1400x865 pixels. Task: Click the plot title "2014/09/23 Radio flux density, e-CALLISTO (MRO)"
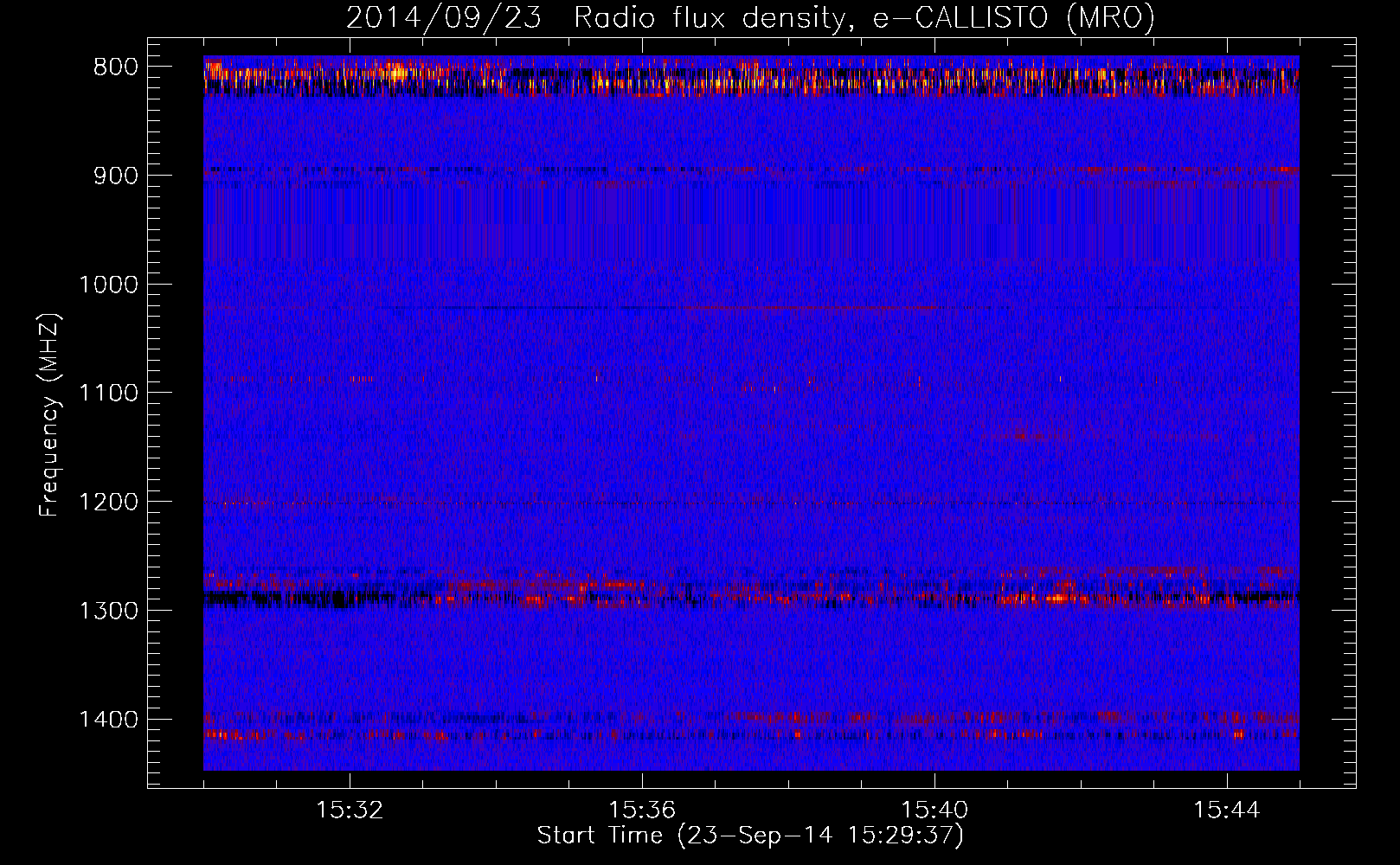point(750,17)
